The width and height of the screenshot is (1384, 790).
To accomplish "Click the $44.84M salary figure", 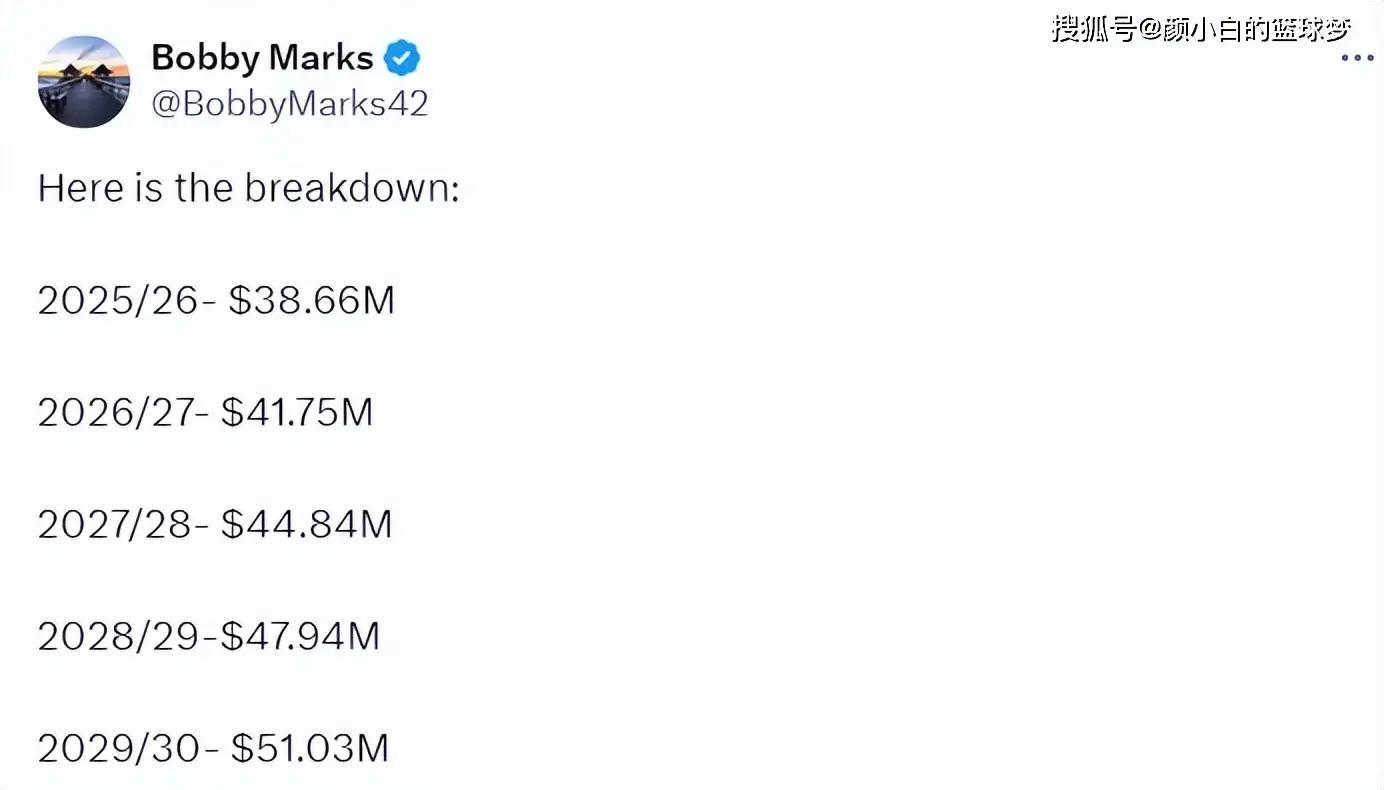I will [307, 524].
